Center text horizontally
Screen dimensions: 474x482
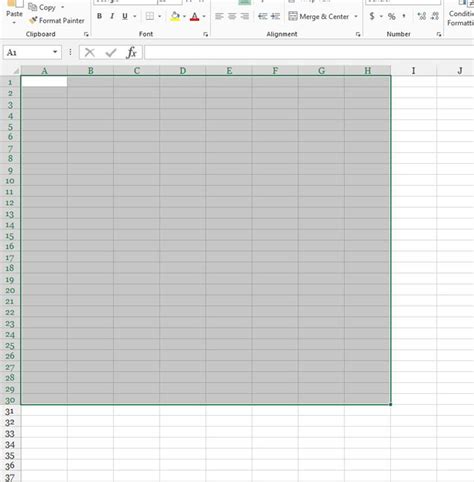232,16
